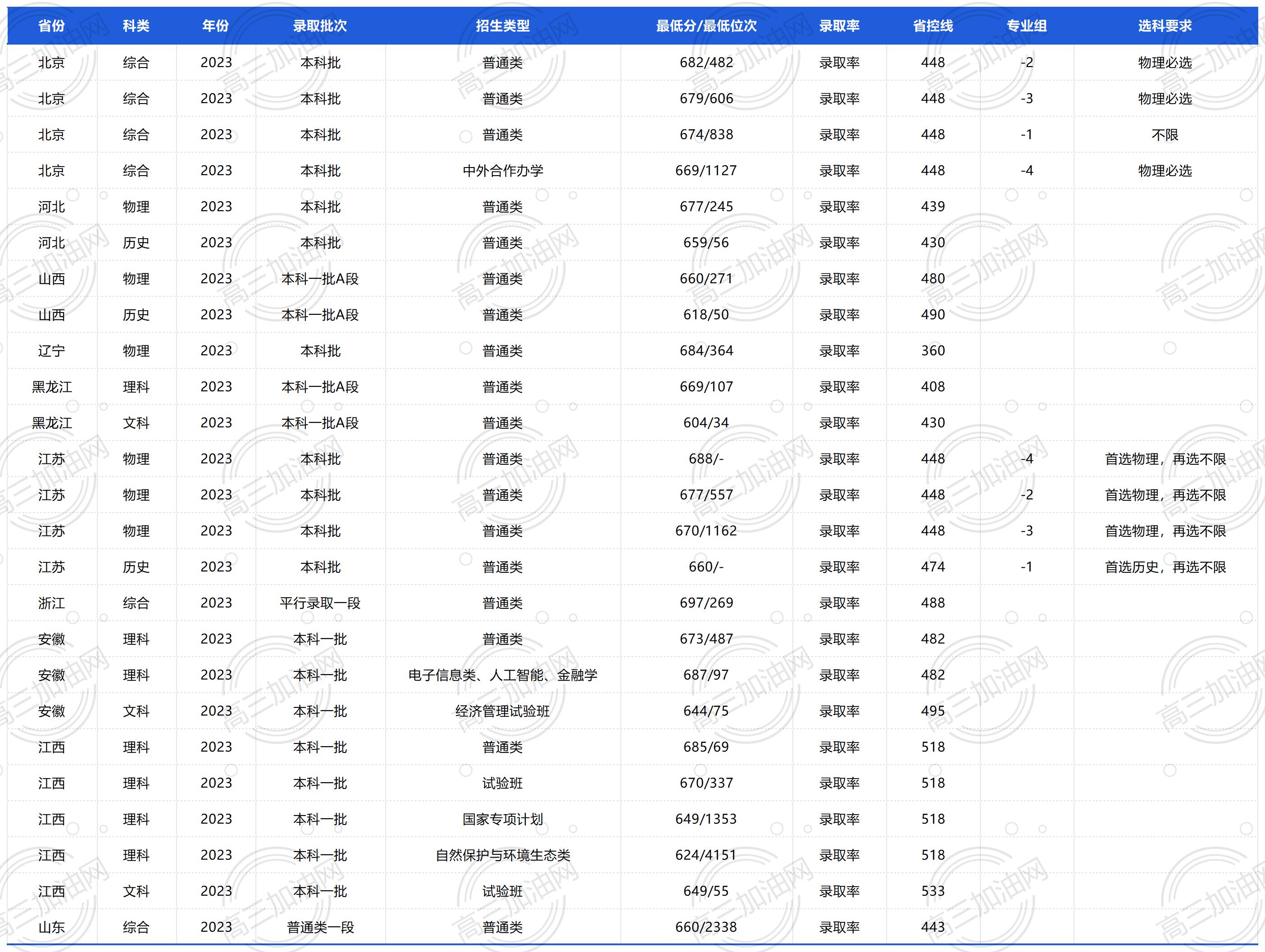Click the 录取批次 column header
Screen dimensions: 1265x952
coord(320,26)
